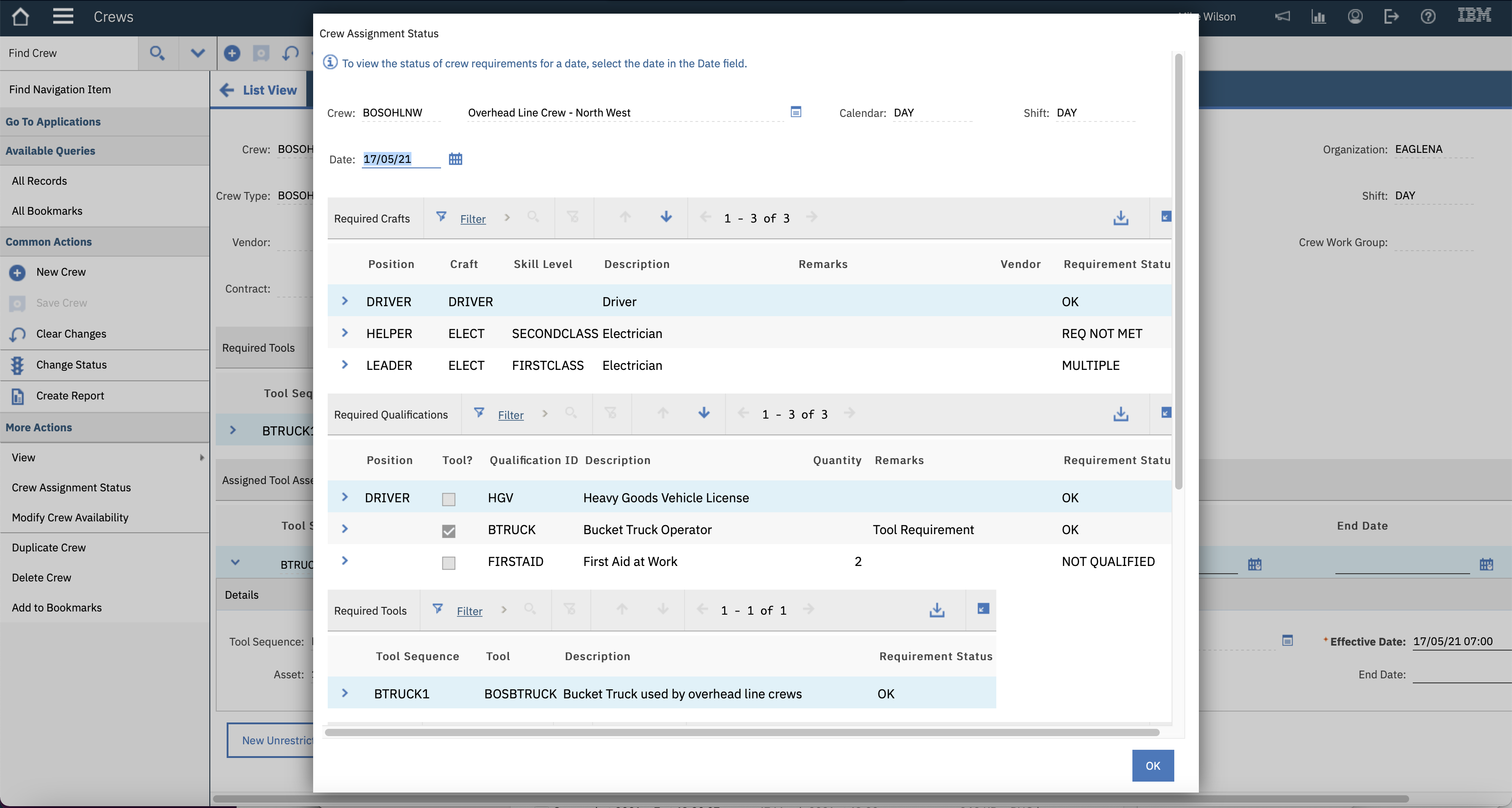Click the Home icon
The width and height of the screenshot is (1512, 808).
coord(20,16)
